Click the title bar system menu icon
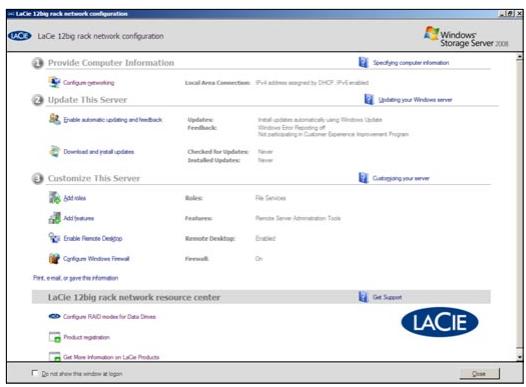 [x=11, y=14]
